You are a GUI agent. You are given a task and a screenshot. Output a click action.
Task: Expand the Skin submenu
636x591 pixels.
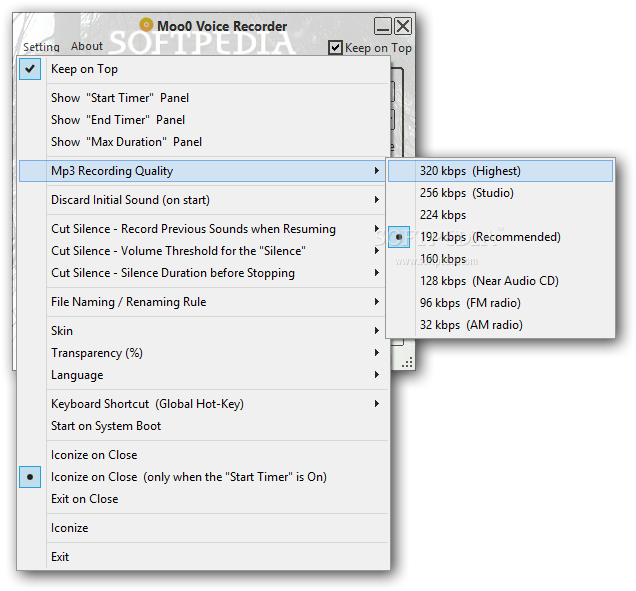[204, 331]
